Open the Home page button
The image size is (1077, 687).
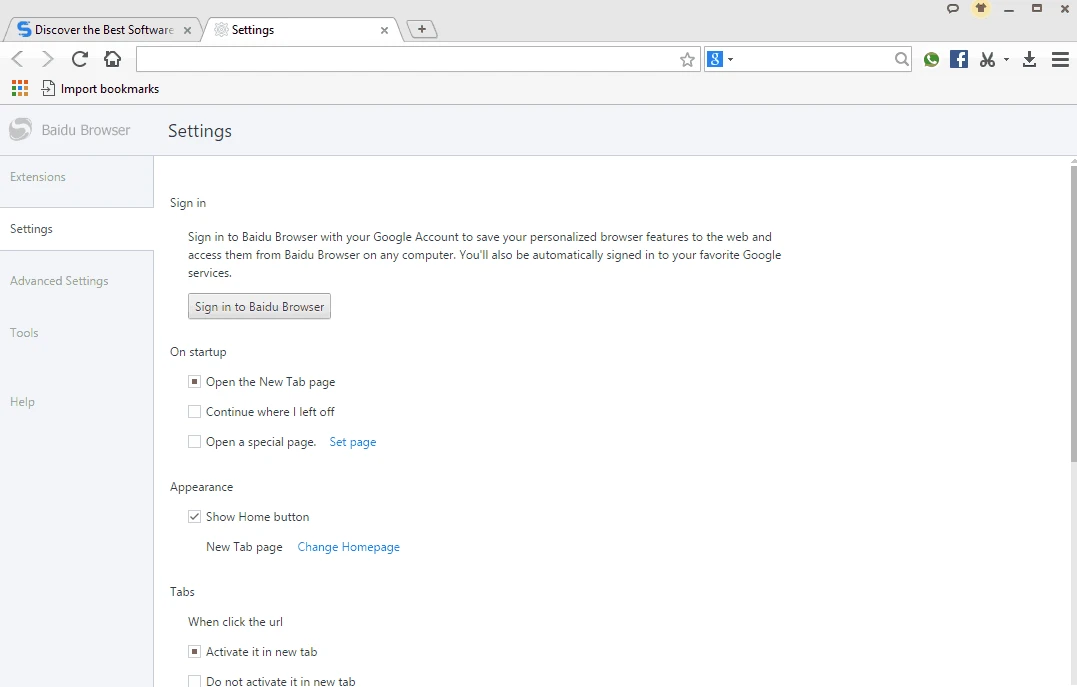click(x=113, y=59)
